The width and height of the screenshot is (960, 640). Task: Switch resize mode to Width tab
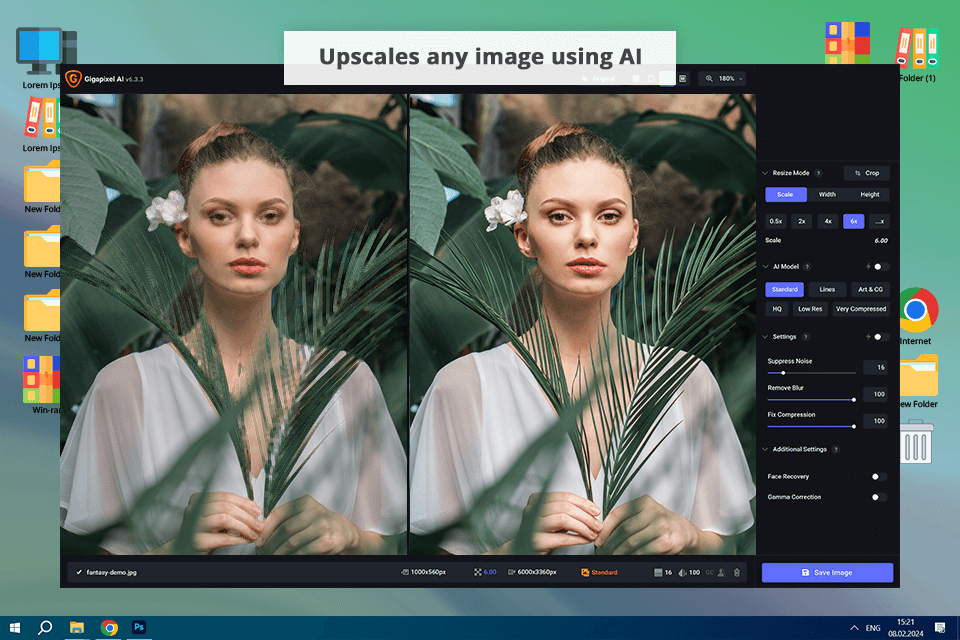[x=827, y=195]
